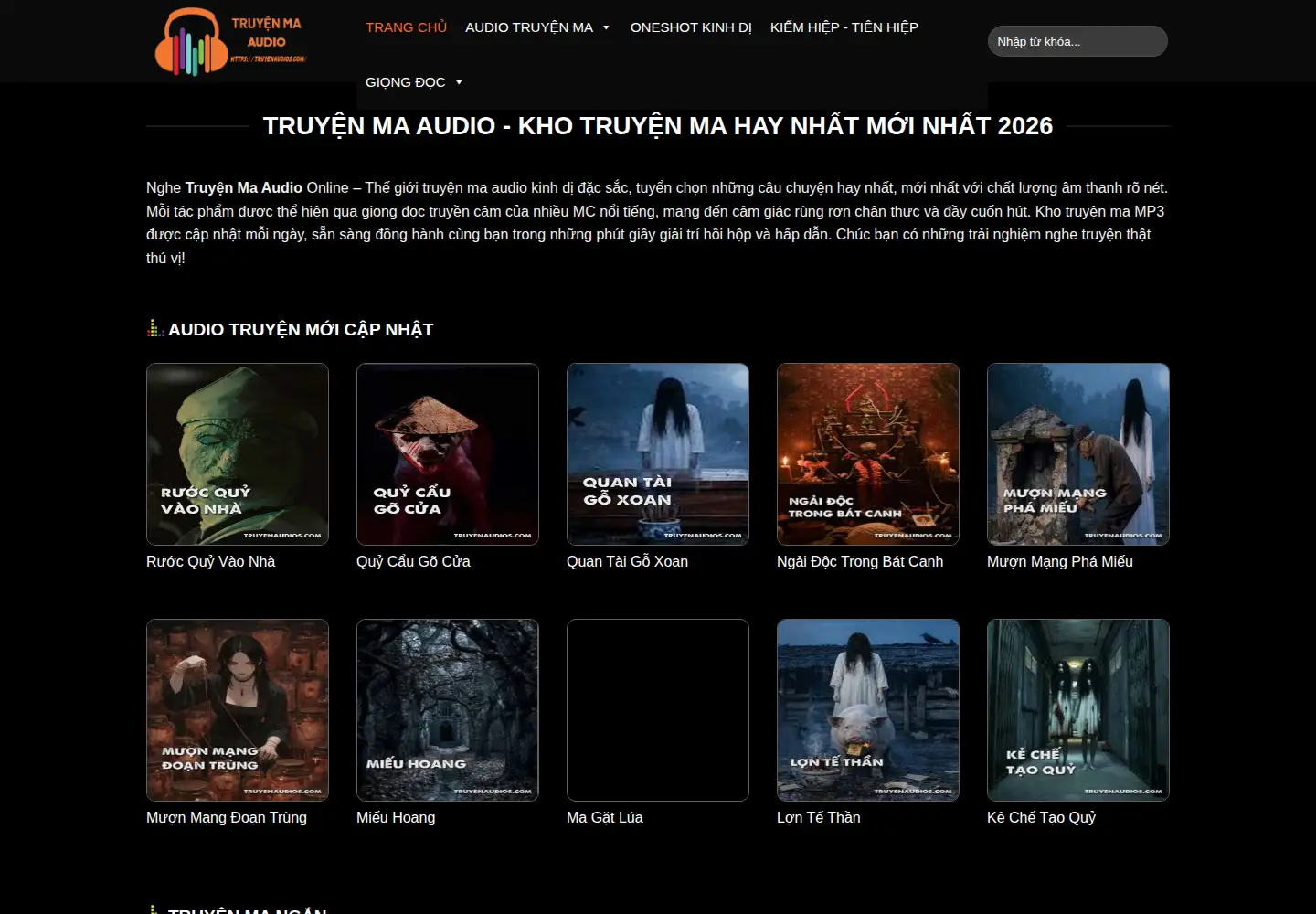Click the Truyện Ma Audio headphone logo
Screen dimensions: 1316x914
[230, 42]
